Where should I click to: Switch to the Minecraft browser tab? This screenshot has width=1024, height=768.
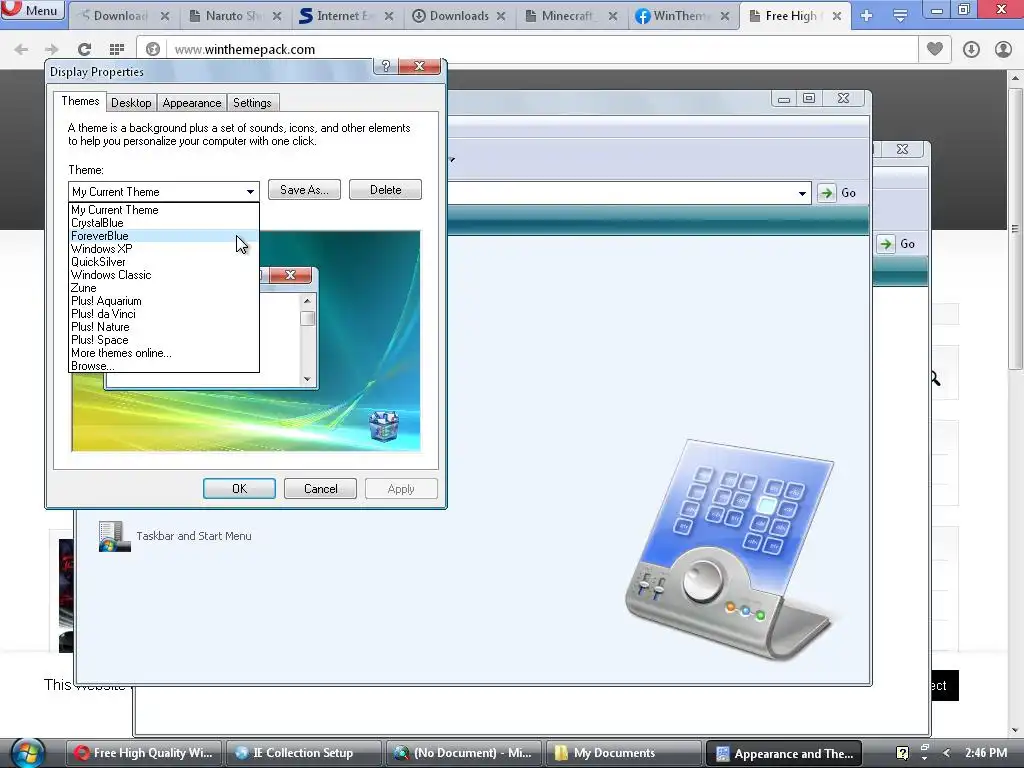571,16
